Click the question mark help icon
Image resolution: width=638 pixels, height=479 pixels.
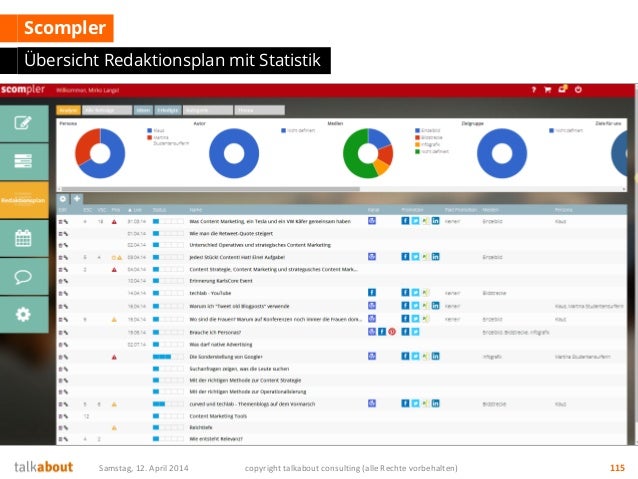[x=534, y=90]
